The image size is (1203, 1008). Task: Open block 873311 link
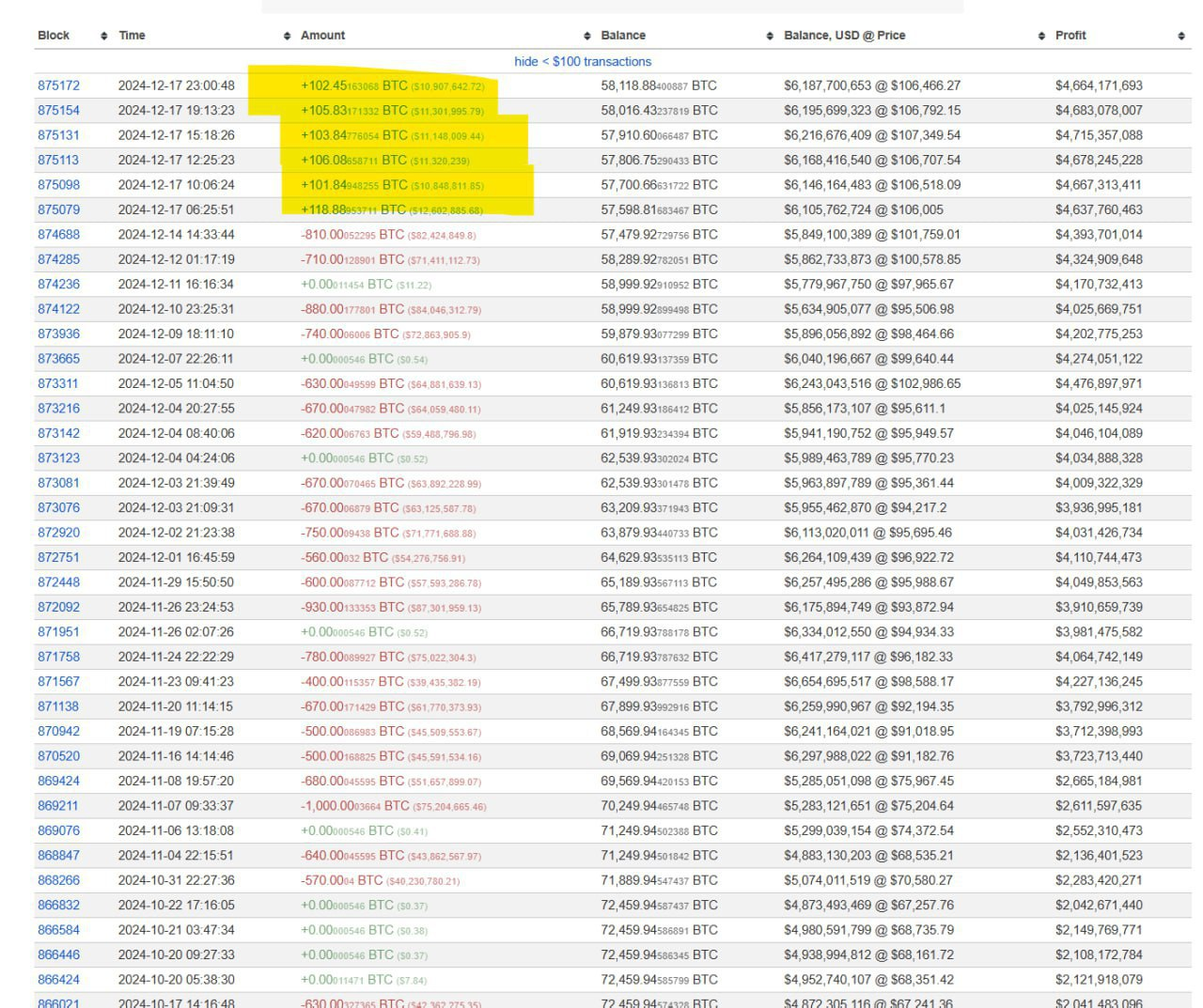click(58, 383)
